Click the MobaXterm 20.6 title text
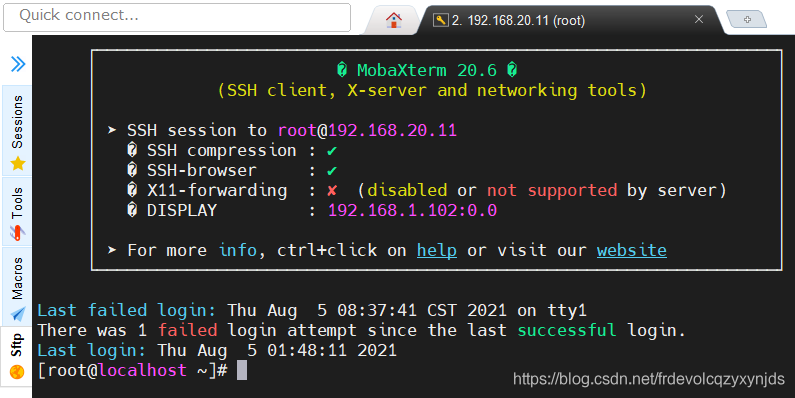 427,70
